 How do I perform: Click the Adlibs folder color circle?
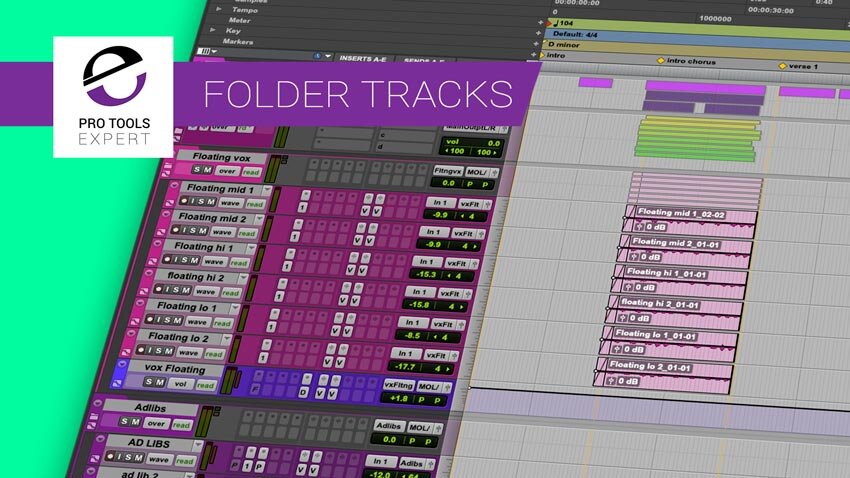pos(98,403)
